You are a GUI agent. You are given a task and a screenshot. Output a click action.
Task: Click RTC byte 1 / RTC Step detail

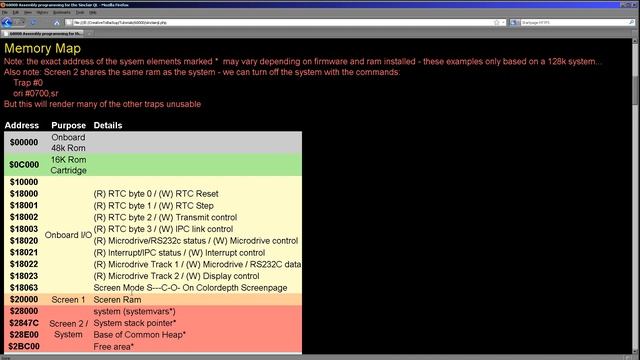(153, 206)
